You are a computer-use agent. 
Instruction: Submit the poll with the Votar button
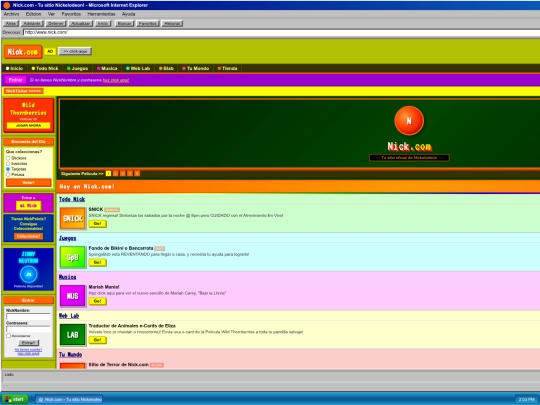(29, 183)
